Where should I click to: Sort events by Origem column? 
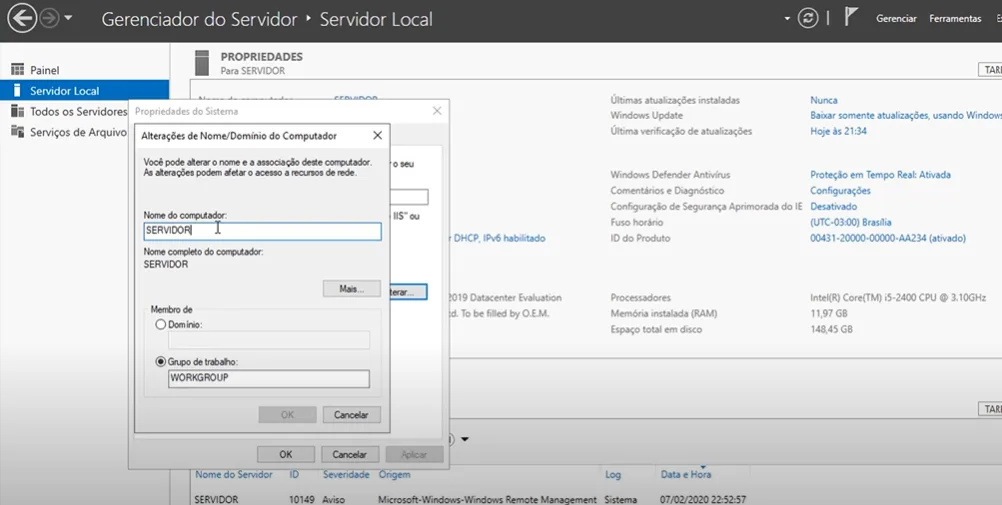[x=394, y=474]
